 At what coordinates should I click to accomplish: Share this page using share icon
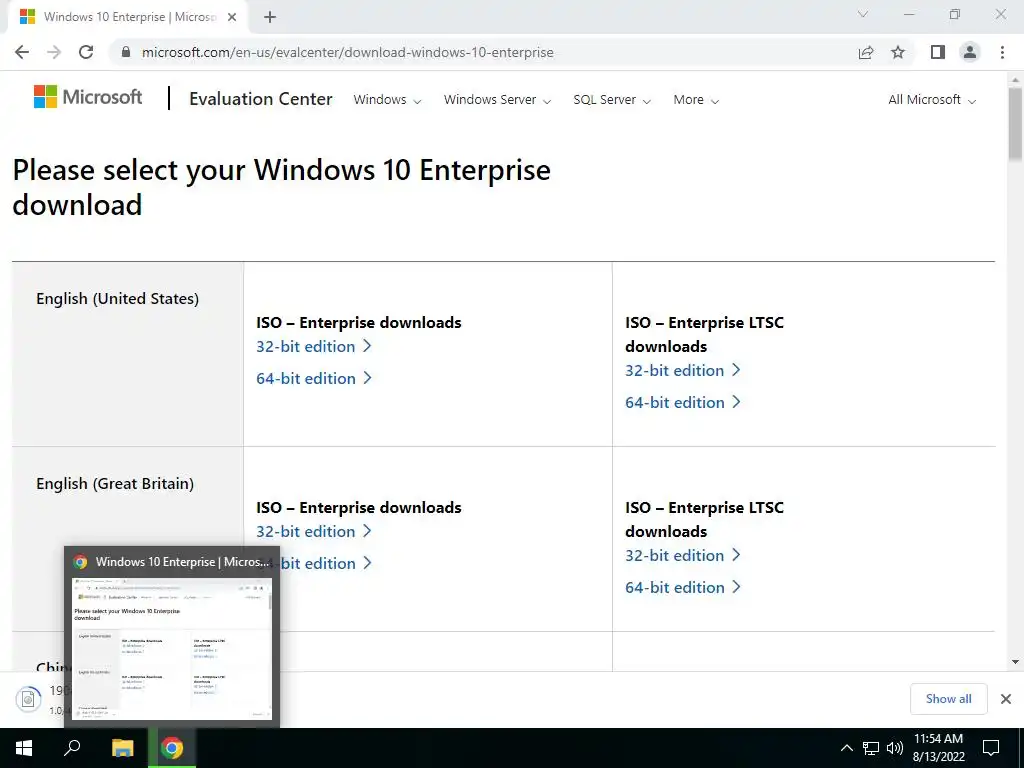point(866,52)
